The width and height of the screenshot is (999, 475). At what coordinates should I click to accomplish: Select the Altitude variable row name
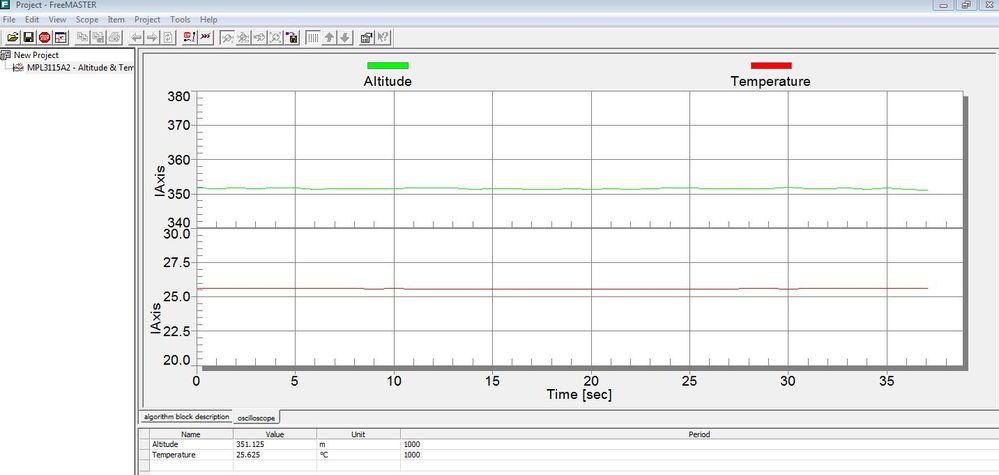click(165, 444)
